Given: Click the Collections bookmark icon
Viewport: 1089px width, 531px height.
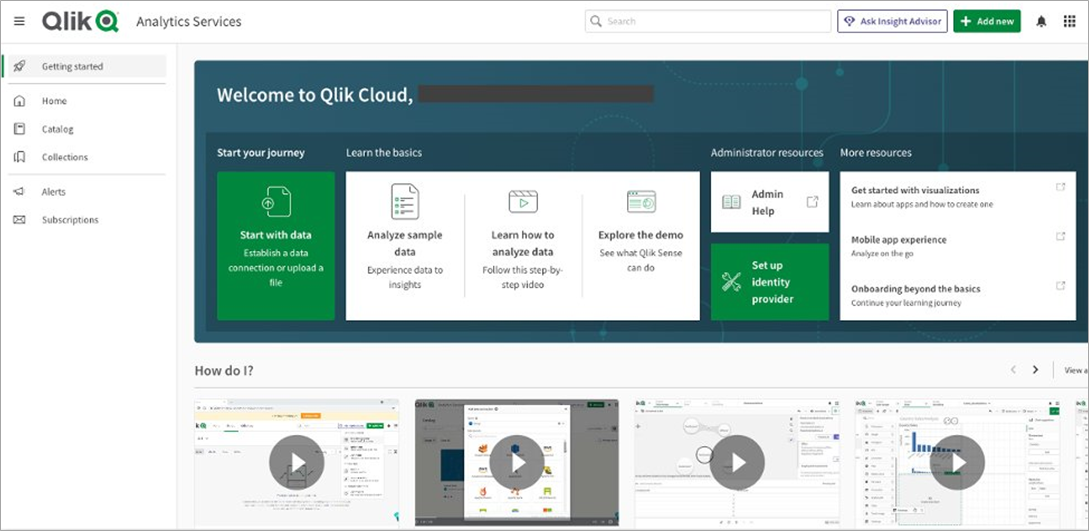Looking at the screenshot, I should pyautogui.click(x=19, y=157).
